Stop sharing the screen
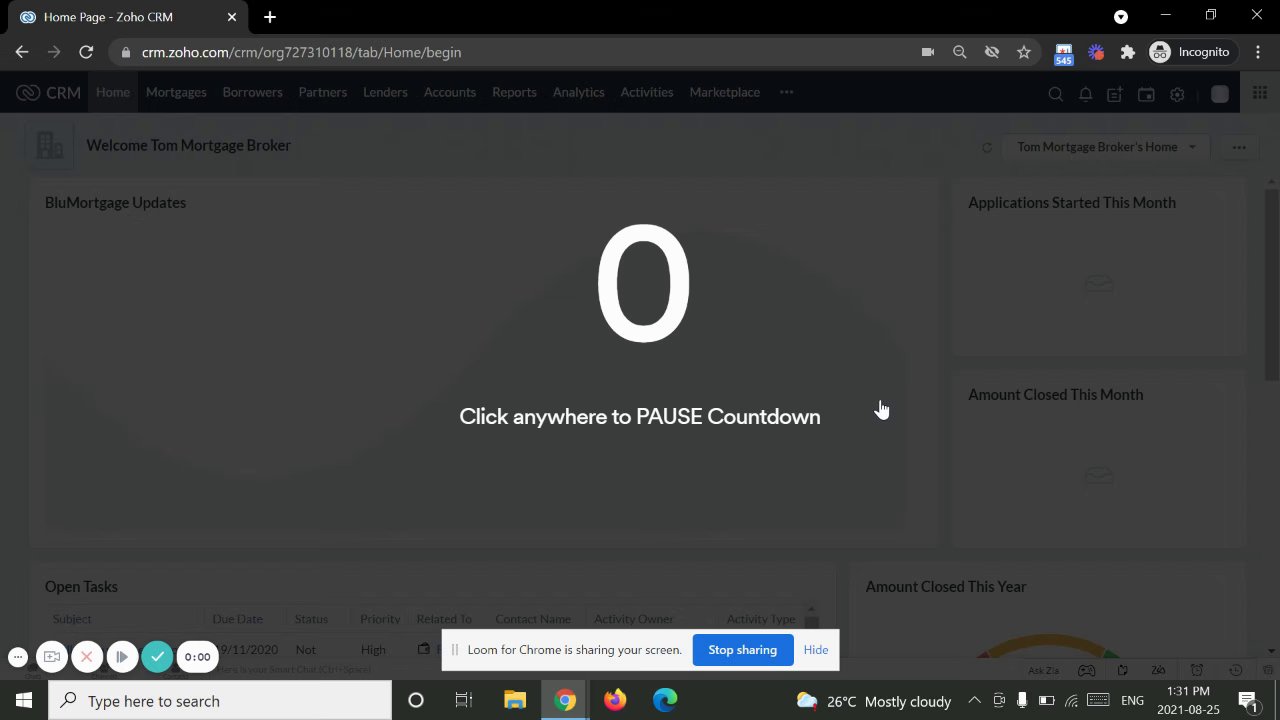 [x=743, y=650]
